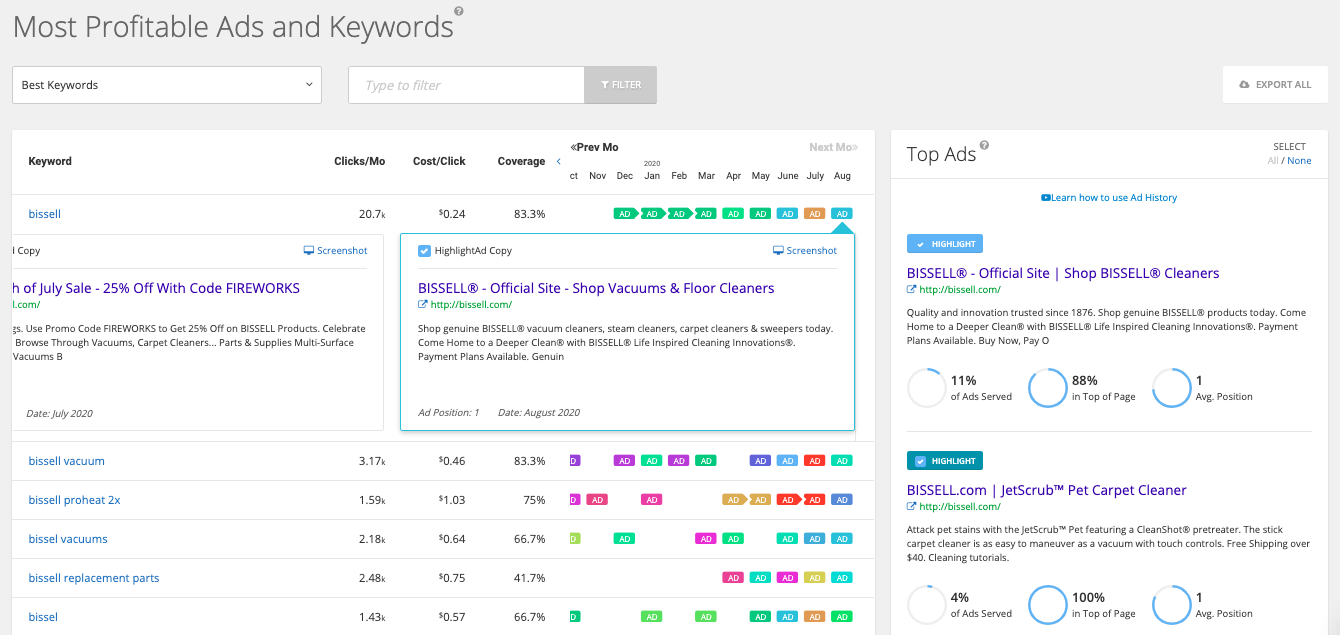Viewport: 1340px width, 635px height.
Task: Go to Prev Mo in ad timeline
Action: coord(595,147)
